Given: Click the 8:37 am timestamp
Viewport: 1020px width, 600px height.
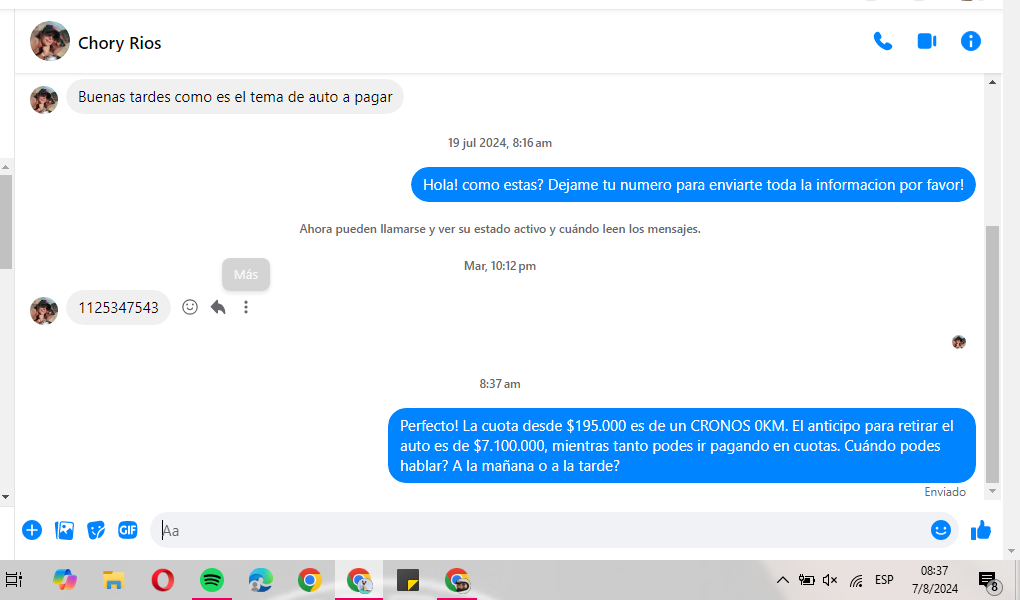Looking at the screenshot, I should 500,385.
